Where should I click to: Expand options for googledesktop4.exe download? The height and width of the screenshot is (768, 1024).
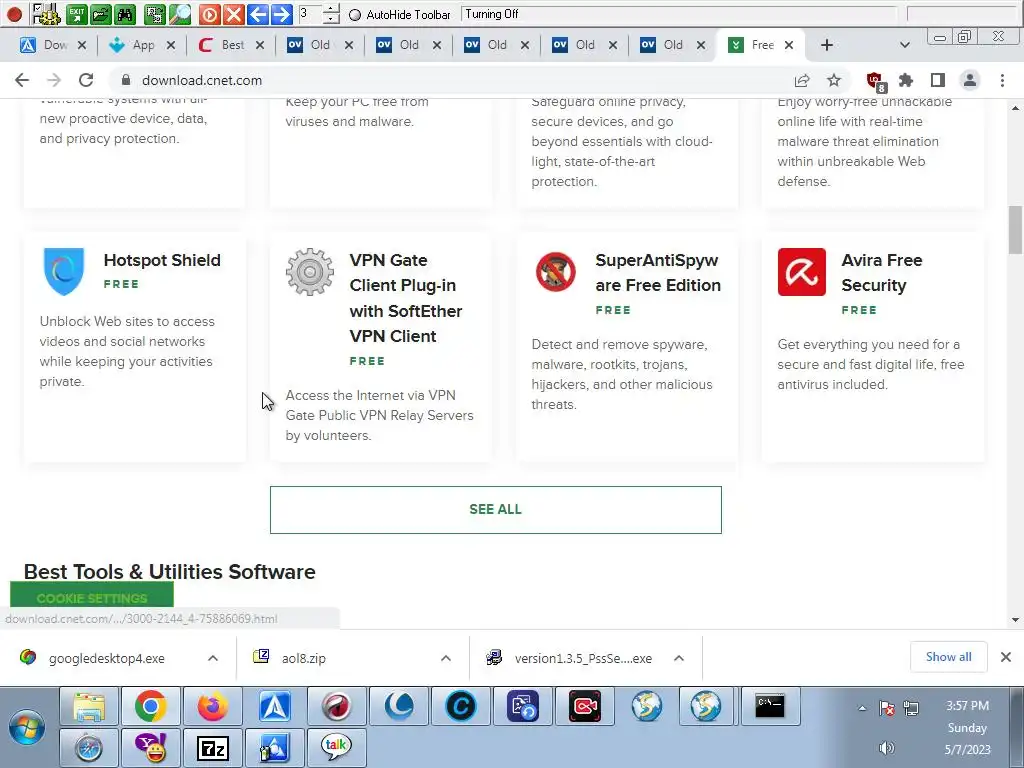(x=213, y=658)
